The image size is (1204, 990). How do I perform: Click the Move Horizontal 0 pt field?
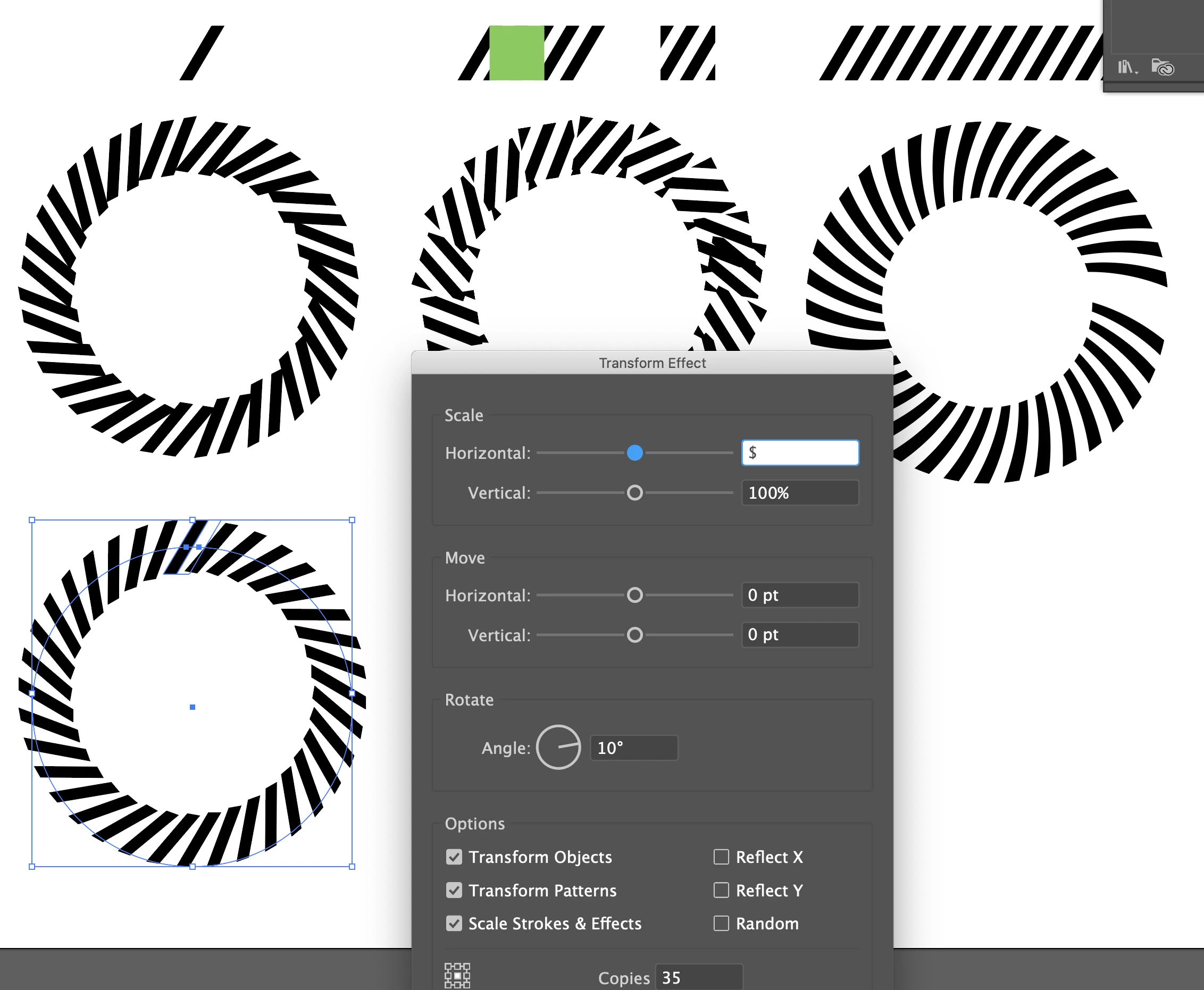(x=800, y=595)
